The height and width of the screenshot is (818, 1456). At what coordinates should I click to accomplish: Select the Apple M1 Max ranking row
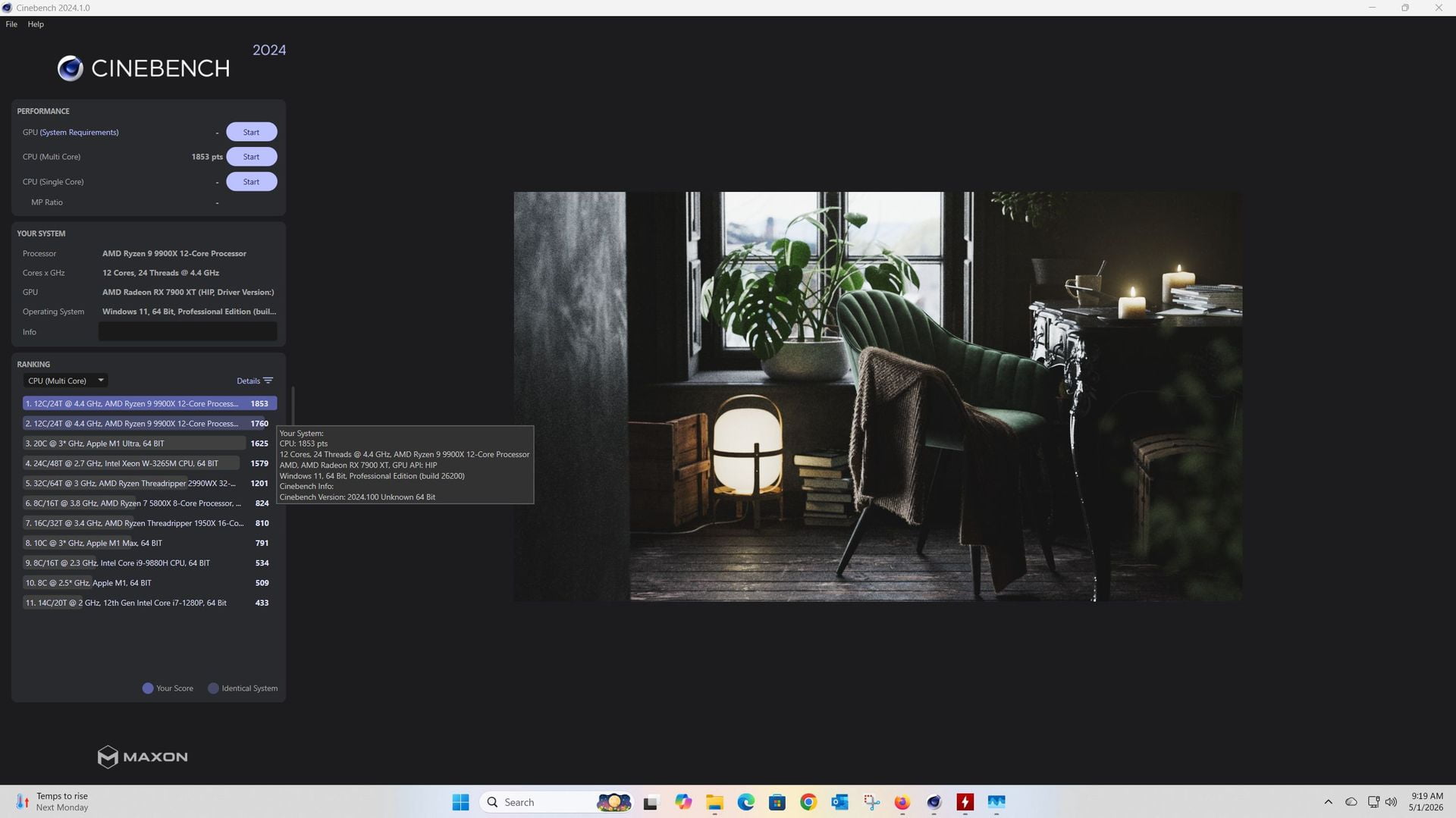[x=149, y=543]
